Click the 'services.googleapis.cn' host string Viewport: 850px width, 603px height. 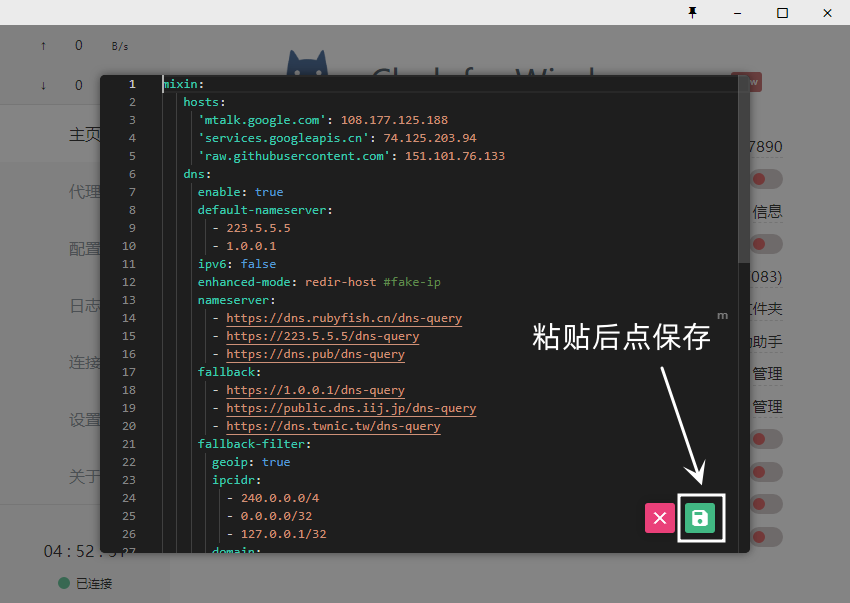pos(283,138)
